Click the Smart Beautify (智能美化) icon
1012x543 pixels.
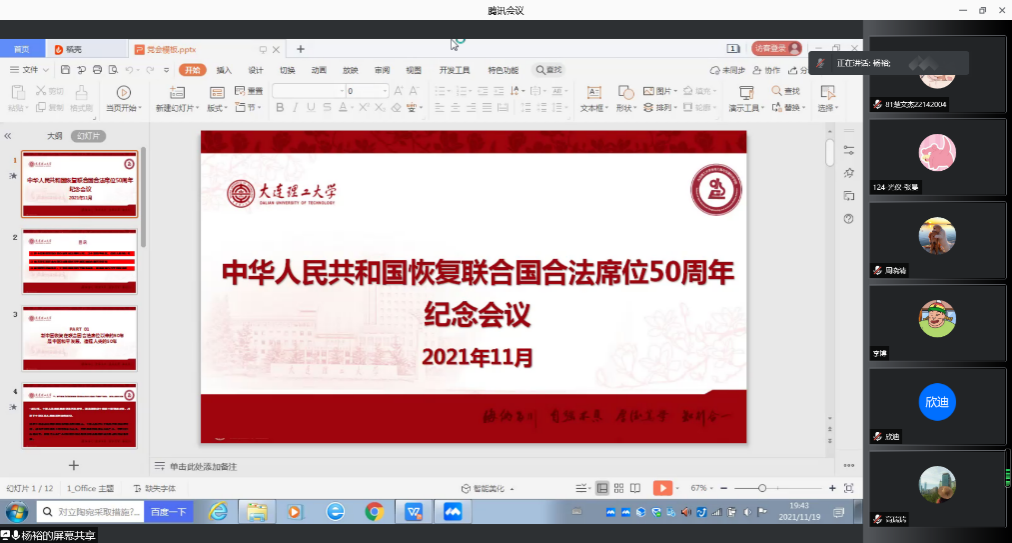466,489
